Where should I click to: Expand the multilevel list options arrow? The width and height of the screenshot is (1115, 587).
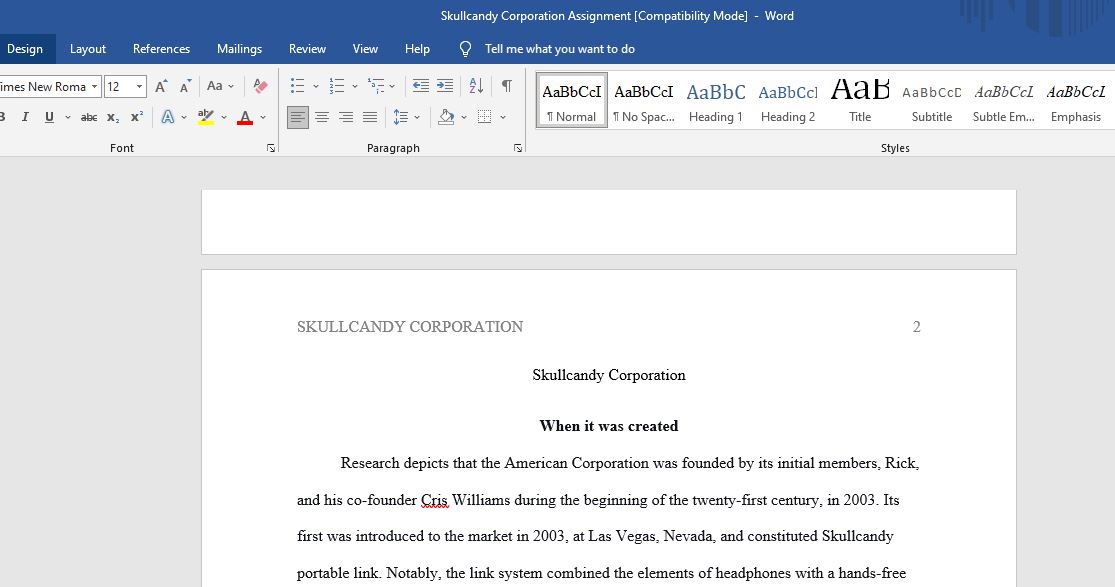tap(392, 86)
